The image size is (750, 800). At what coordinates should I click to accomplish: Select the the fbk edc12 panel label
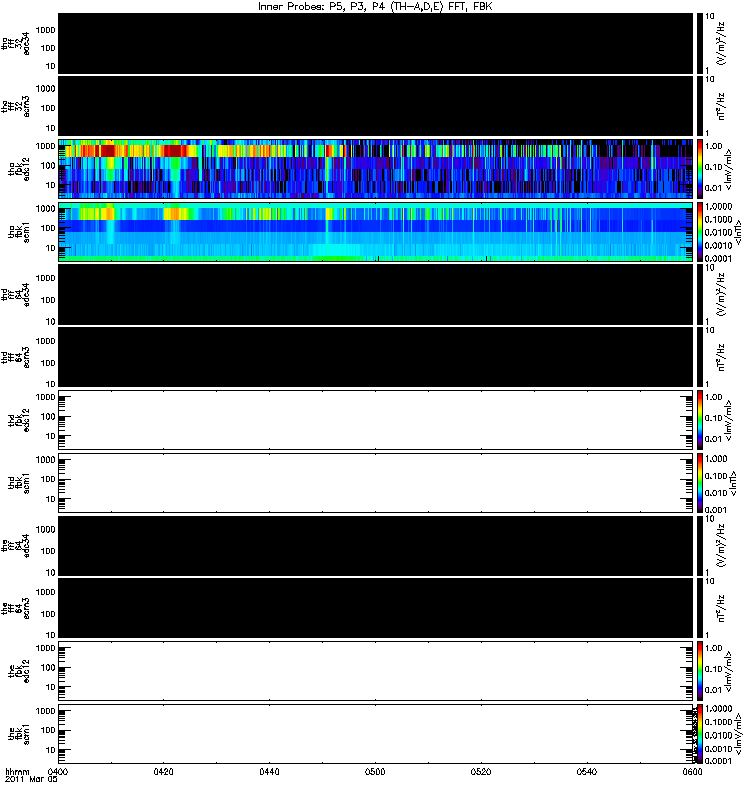(x=19, y=671)
